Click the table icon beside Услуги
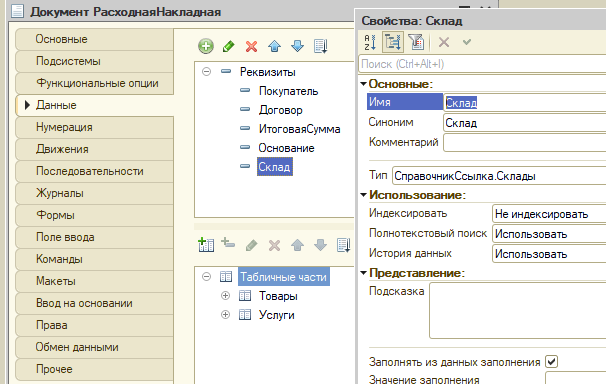The width and height of the screenshot is (606, 384). 245,315
